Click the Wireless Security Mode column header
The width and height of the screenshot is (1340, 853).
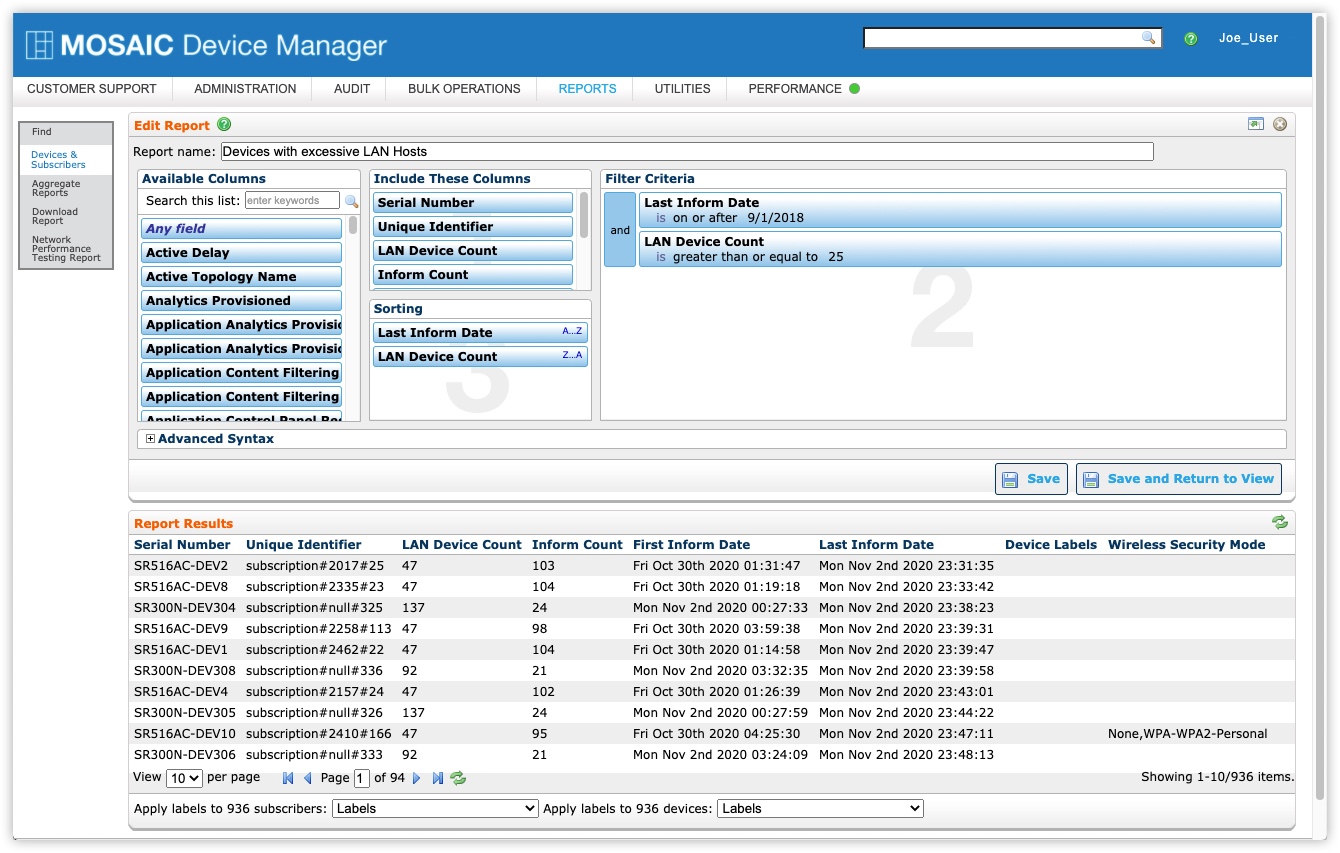(1187, 545)
